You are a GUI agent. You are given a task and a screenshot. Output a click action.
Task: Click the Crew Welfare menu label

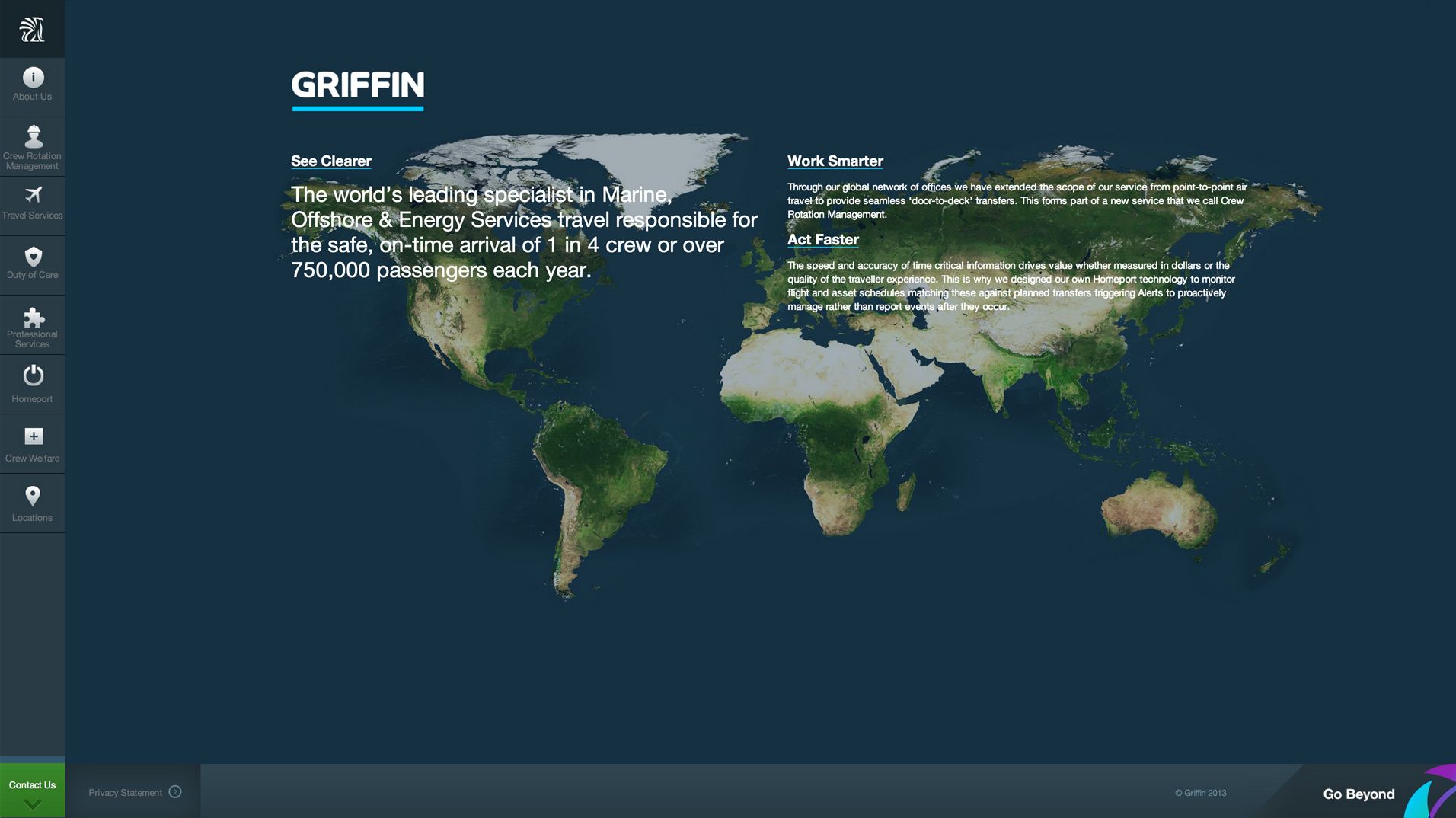[x=32, y=459]
